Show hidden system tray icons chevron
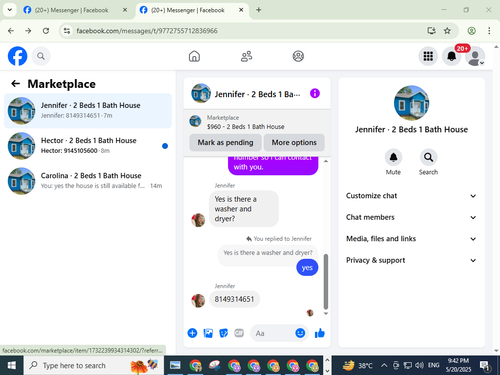500x375 pixels. (384, 365)
